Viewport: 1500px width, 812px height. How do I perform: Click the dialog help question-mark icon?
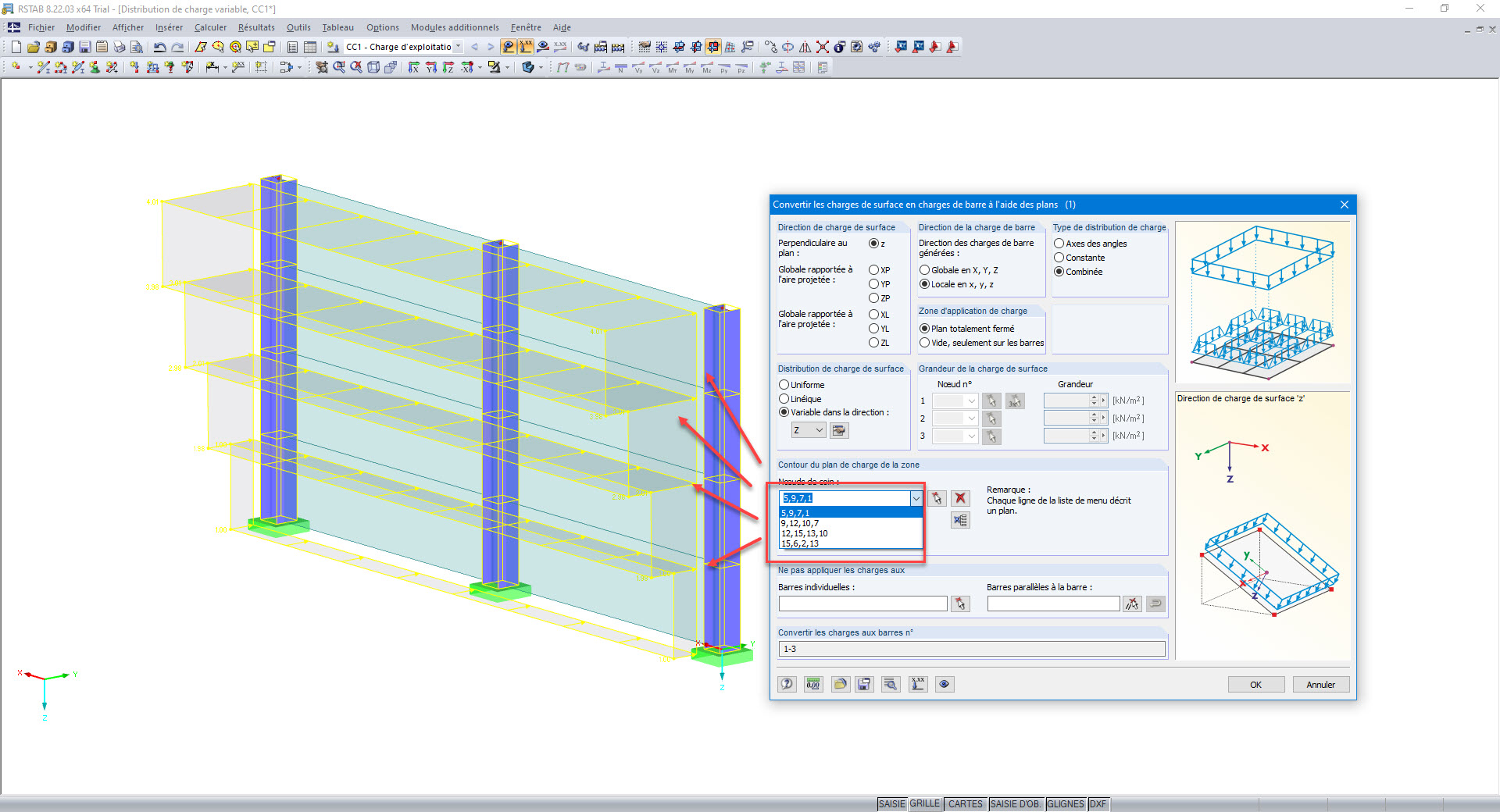click(787, 684)
